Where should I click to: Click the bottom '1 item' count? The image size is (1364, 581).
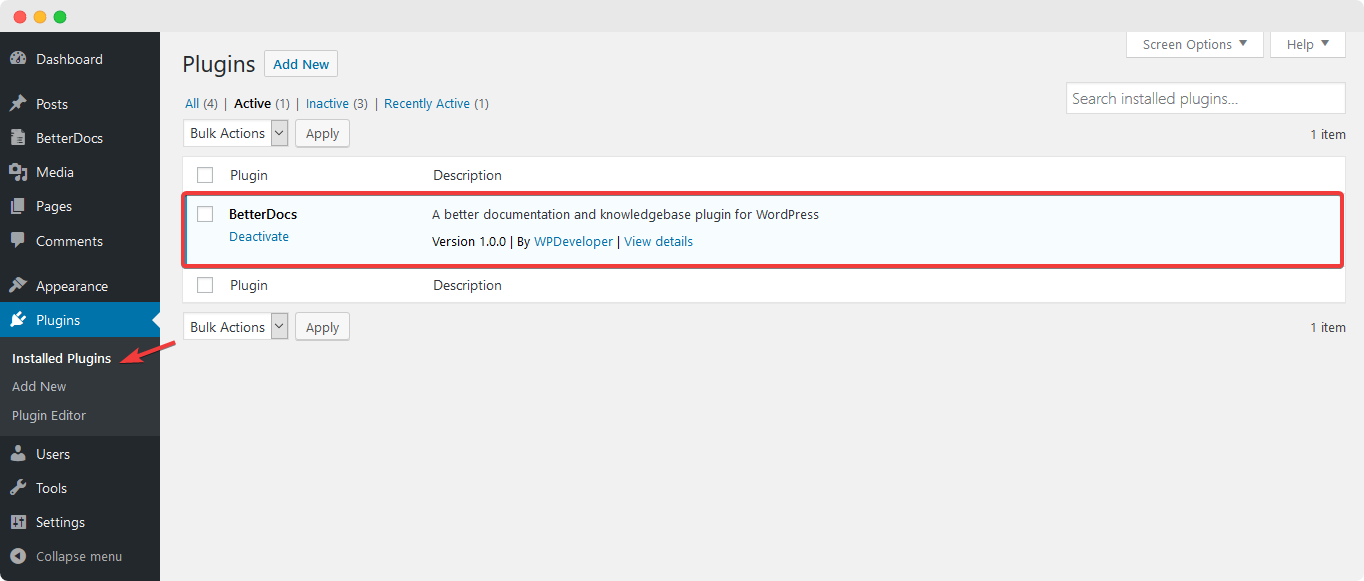(x=1328, y=327)
